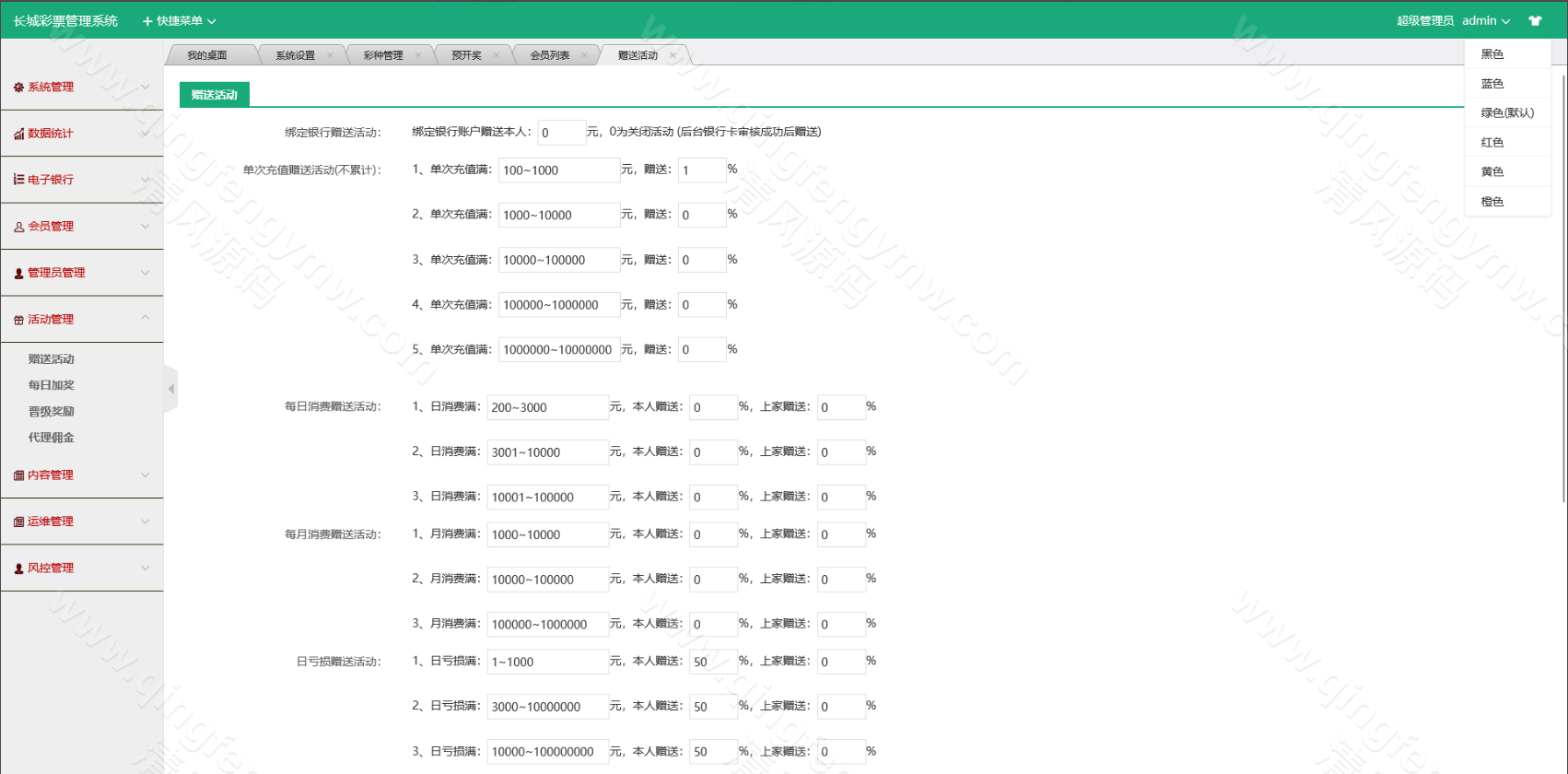Click the chart icon beside 数据统计
1568x774 pixels.
click(x=18, y=134)
